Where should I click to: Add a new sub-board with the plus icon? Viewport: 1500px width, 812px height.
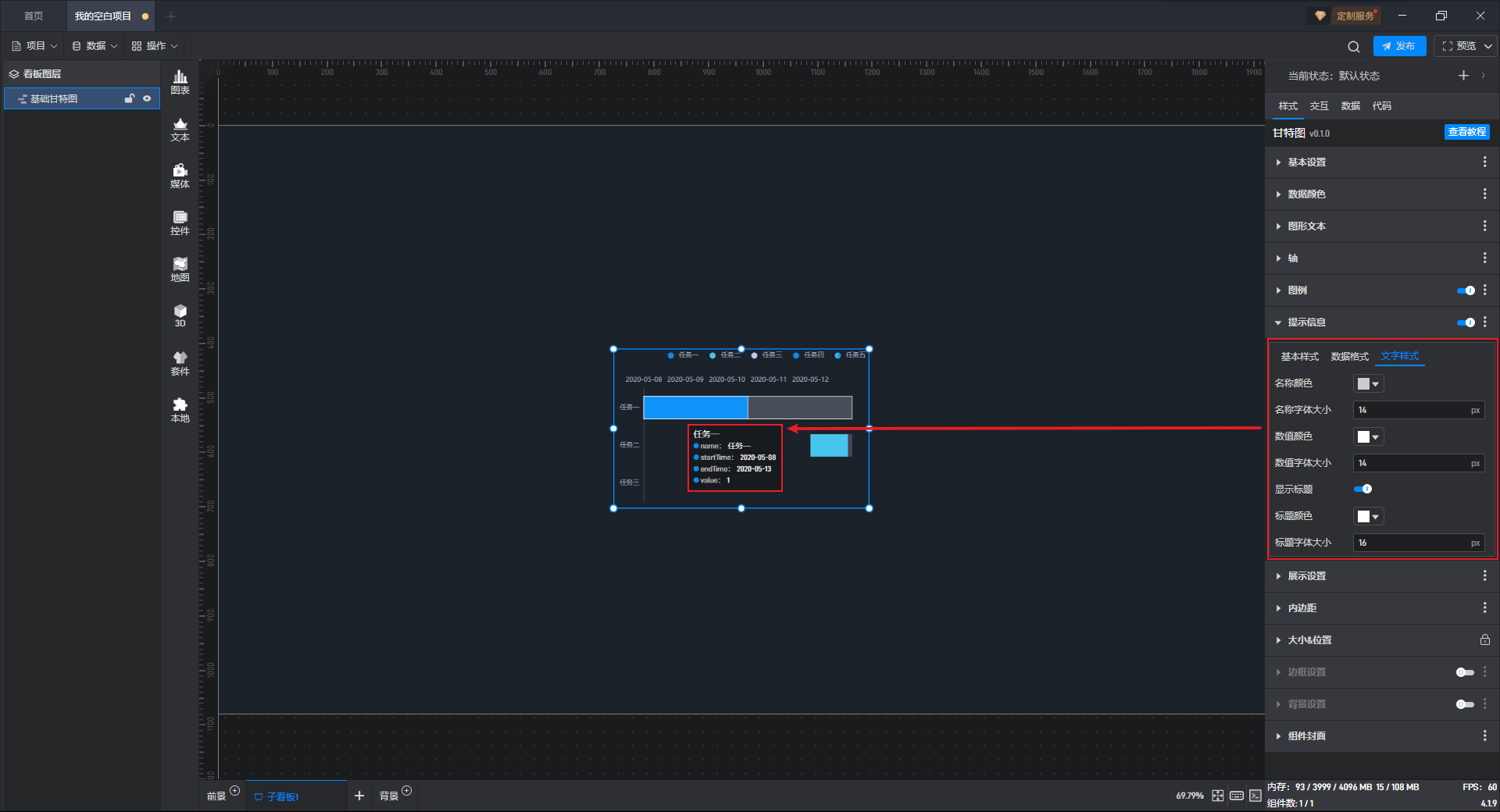(359, 796)
